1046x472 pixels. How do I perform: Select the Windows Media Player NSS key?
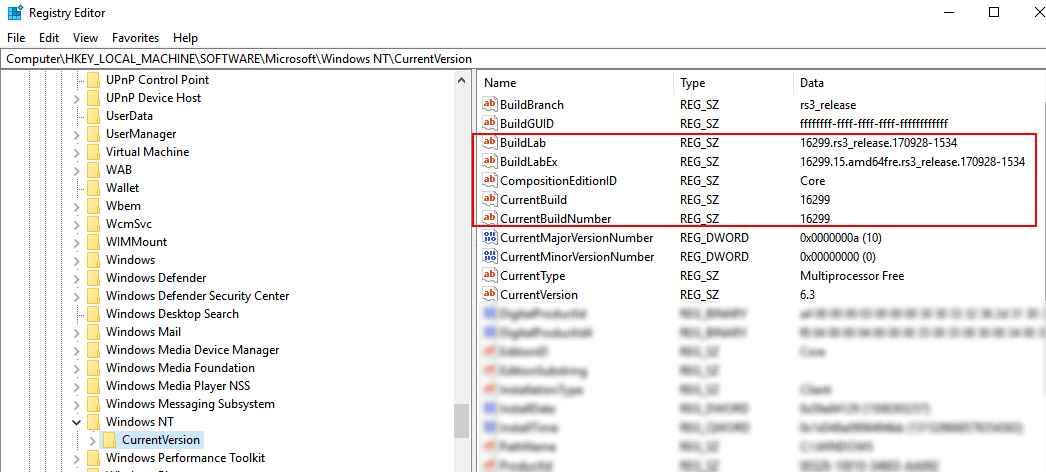pos(178,386)
